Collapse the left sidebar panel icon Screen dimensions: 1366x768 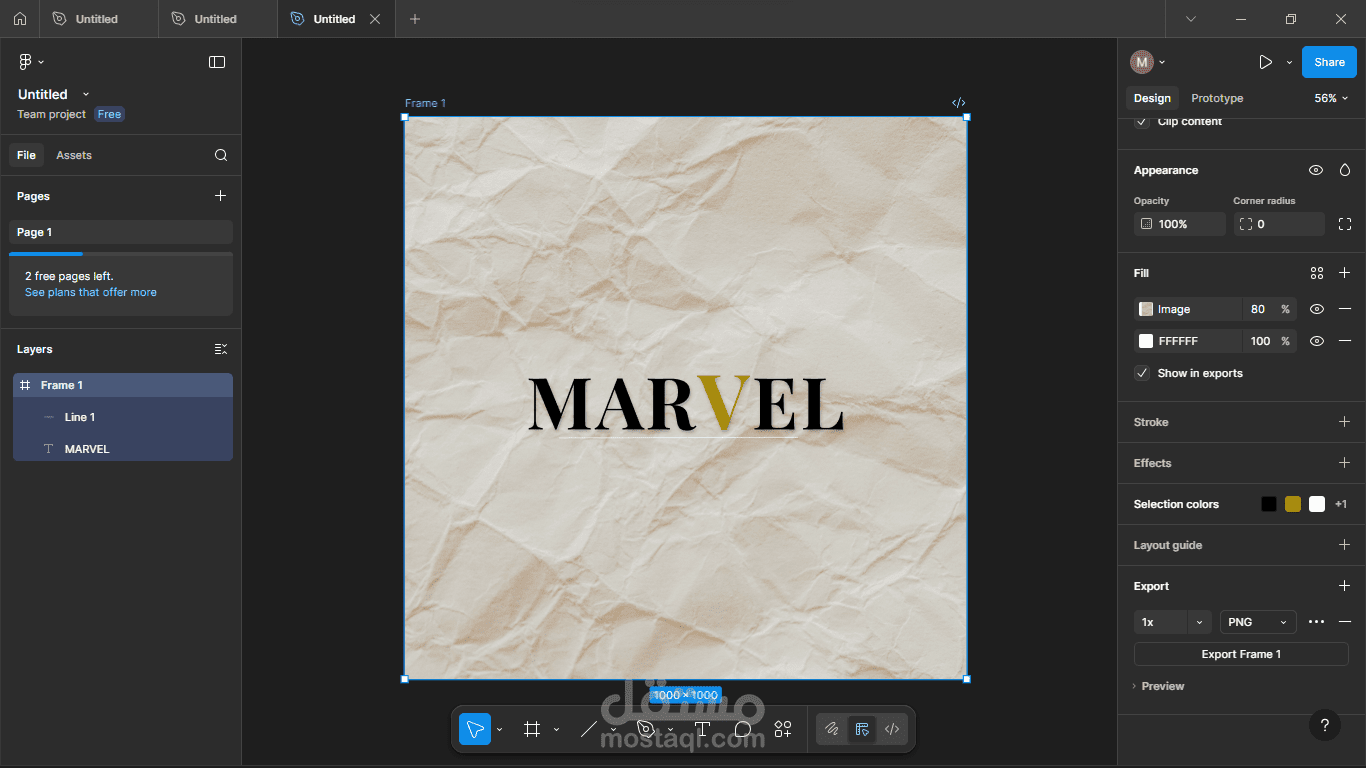[x=217, y=62]
